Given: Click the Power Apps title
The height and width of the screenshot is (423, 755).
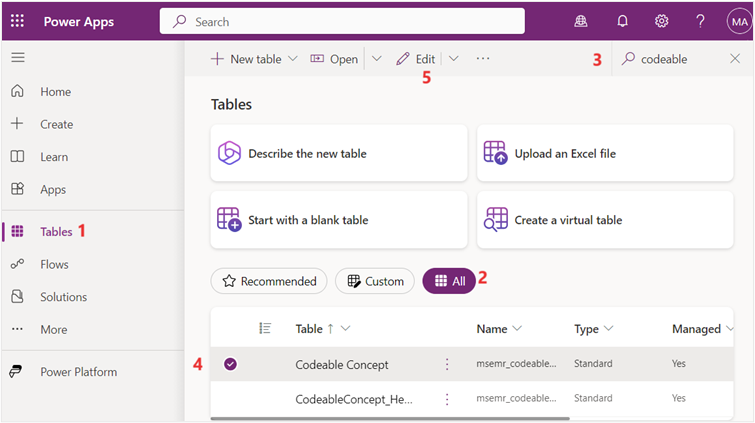Looking at the screenshot, I should pyautogui.click(x=79, y=22).
